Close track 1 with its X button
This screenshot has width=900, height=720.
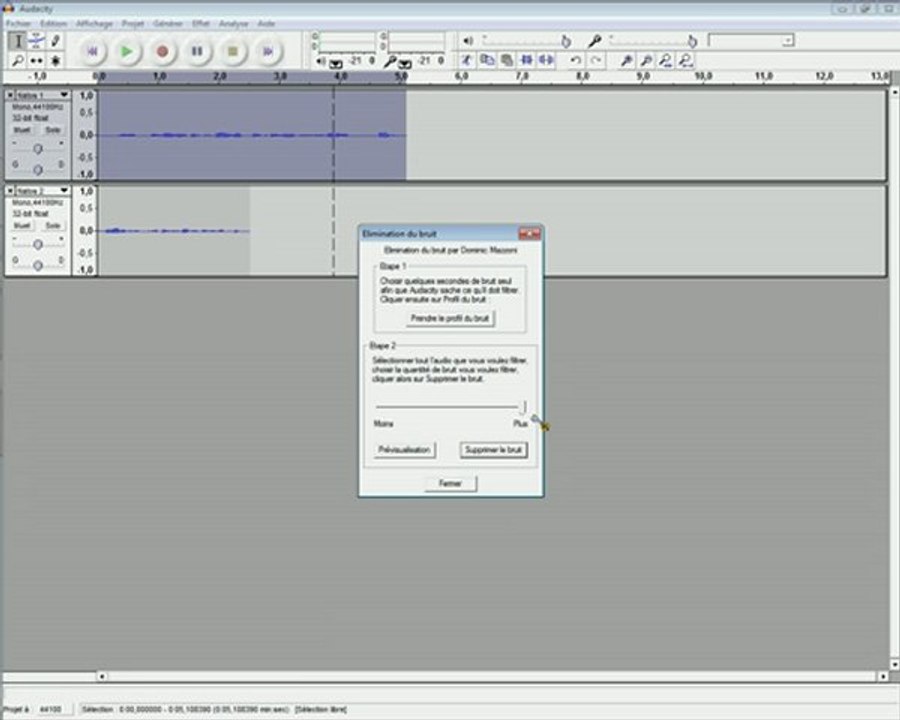click(x=10, y=95)
